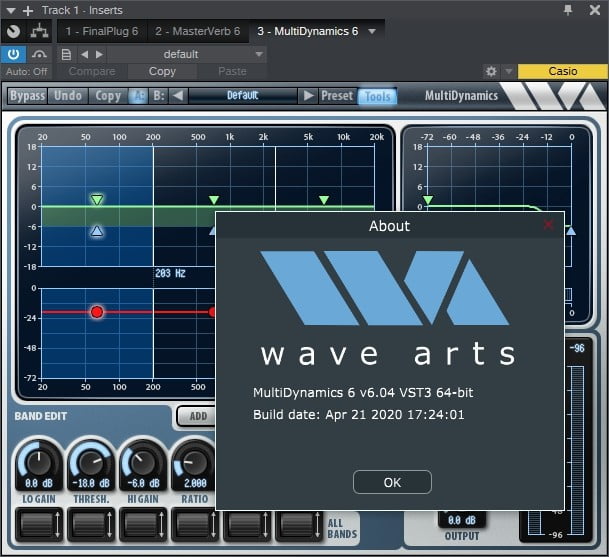Click the THRESH. knob
This screenshot has width=609, height=557.
tap(91, 461)
